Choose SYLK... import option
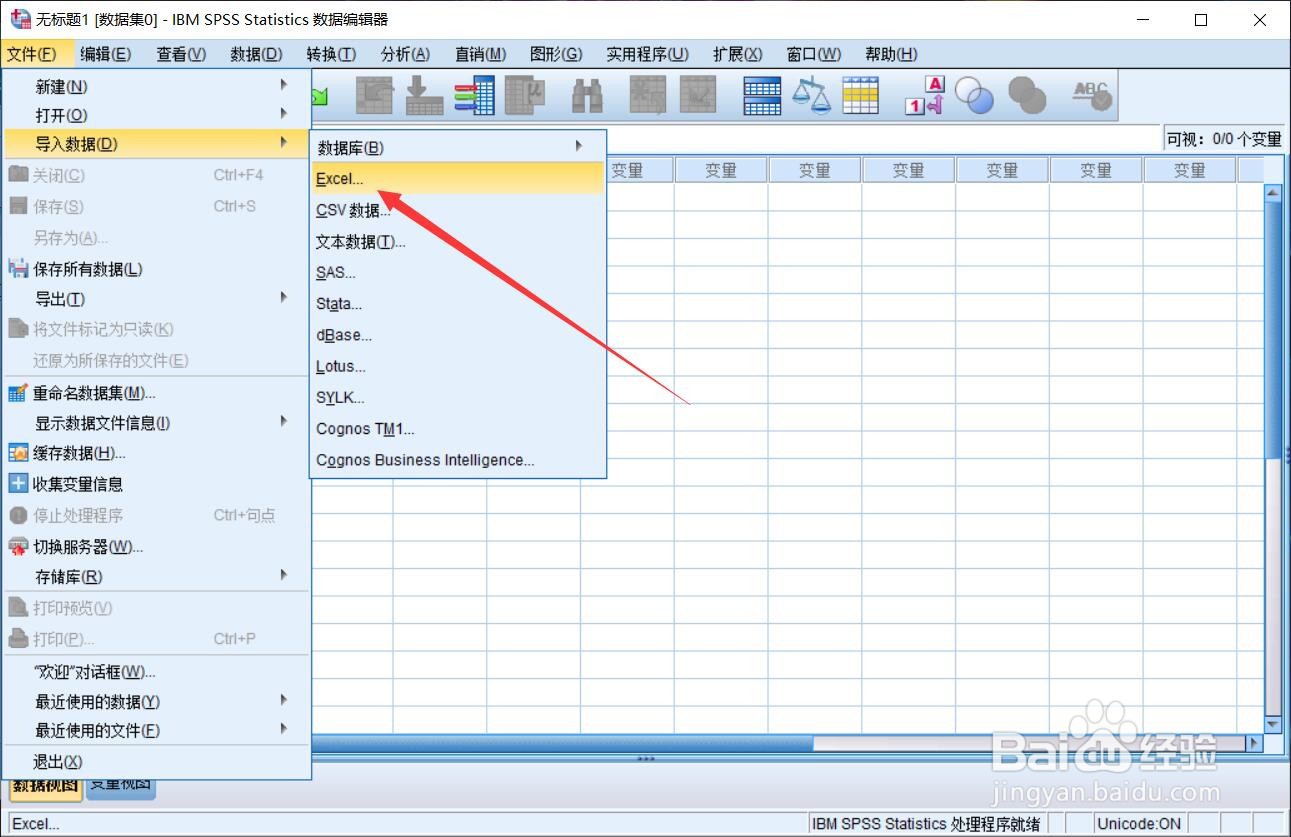 tap(458, 397)
